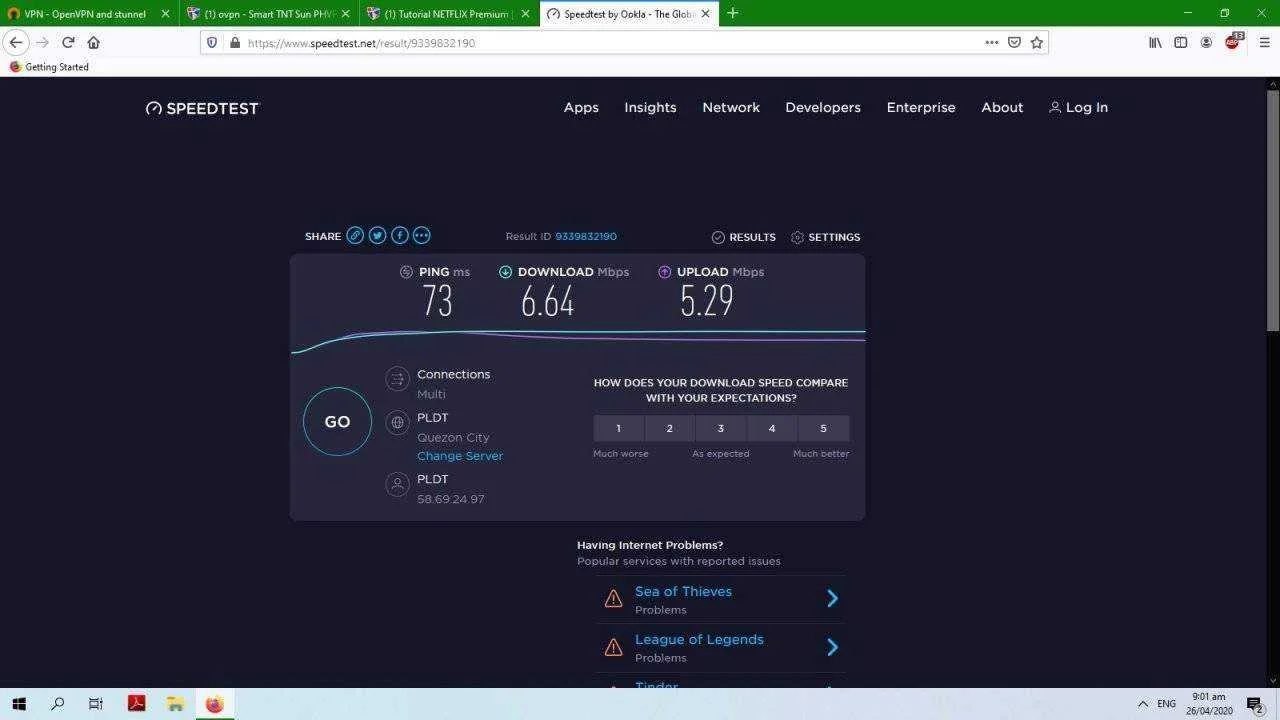Rate download speed as 5
This screenshot has height=720, width=1280.
824,428
